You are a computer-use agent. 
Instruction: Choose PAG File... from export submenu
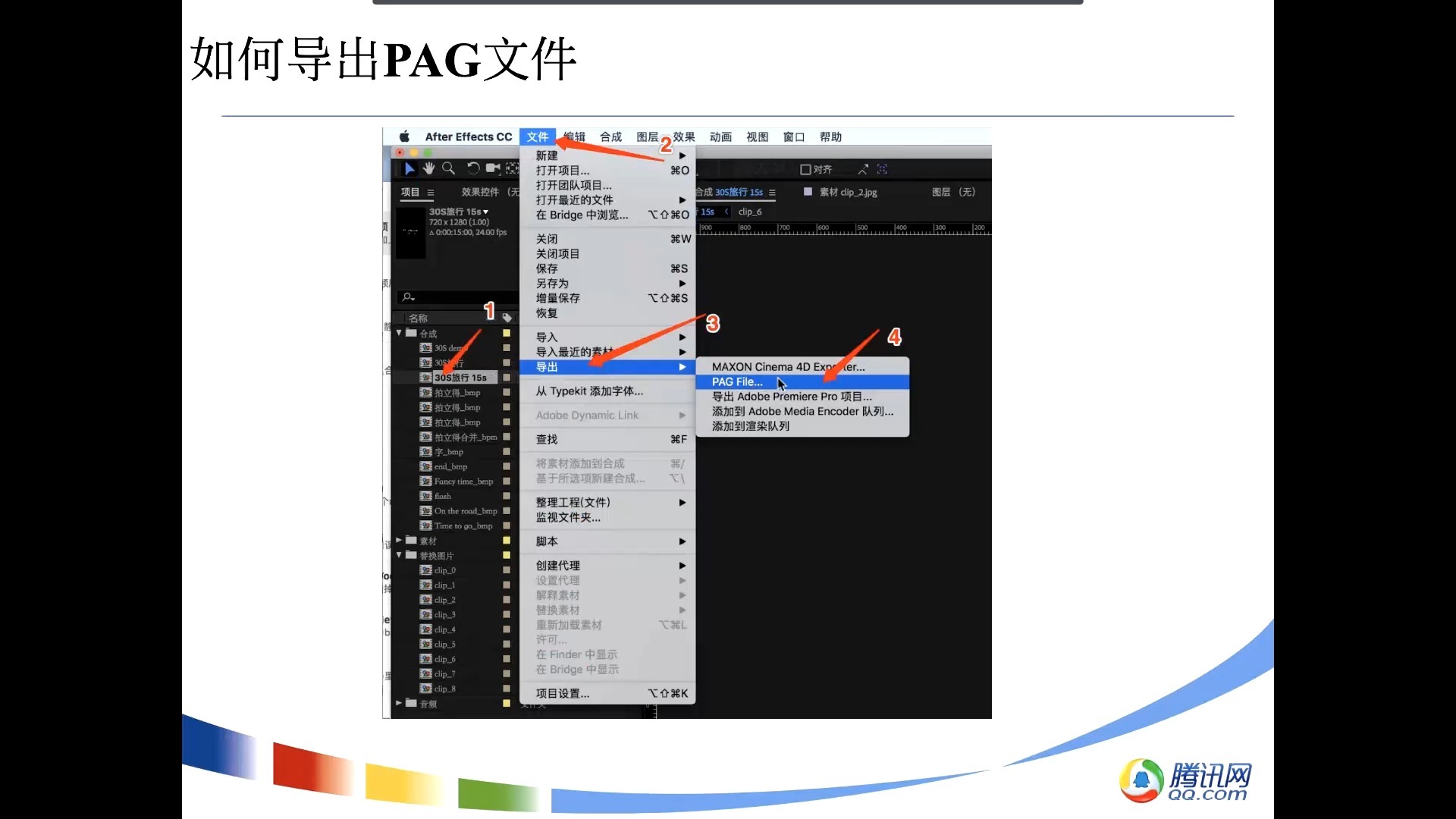tap(802, 382)
